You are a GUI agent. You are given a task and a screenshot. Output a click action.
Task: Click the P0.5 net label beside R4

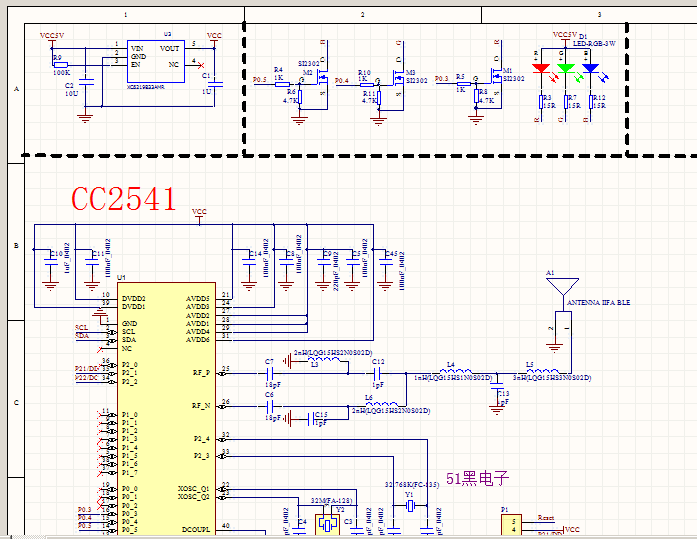pos(260,80)
